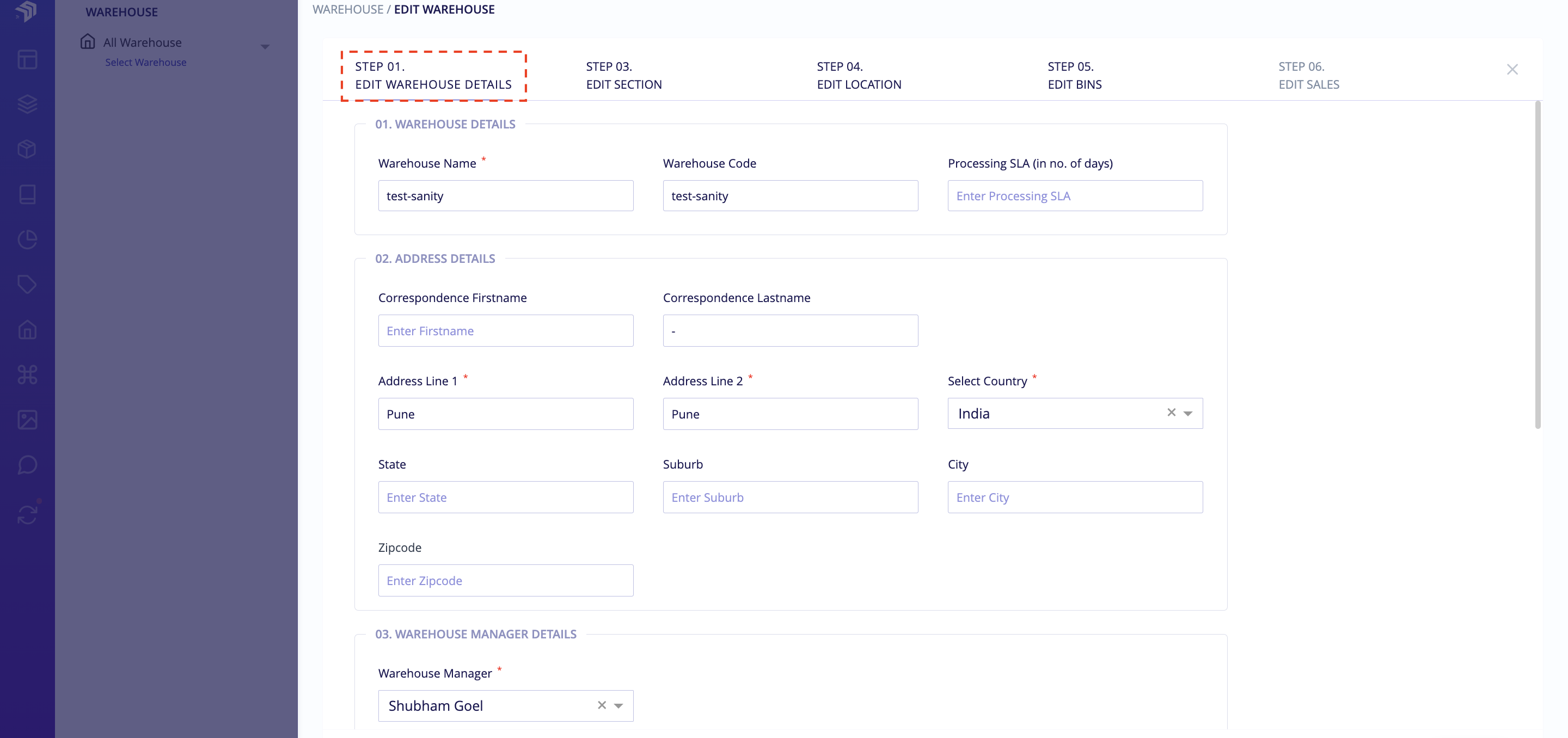Image resolution: width=1568 pixels, height=738 pixels.
Task: Click the Select Warehouse link
Action: click(145, 62)
